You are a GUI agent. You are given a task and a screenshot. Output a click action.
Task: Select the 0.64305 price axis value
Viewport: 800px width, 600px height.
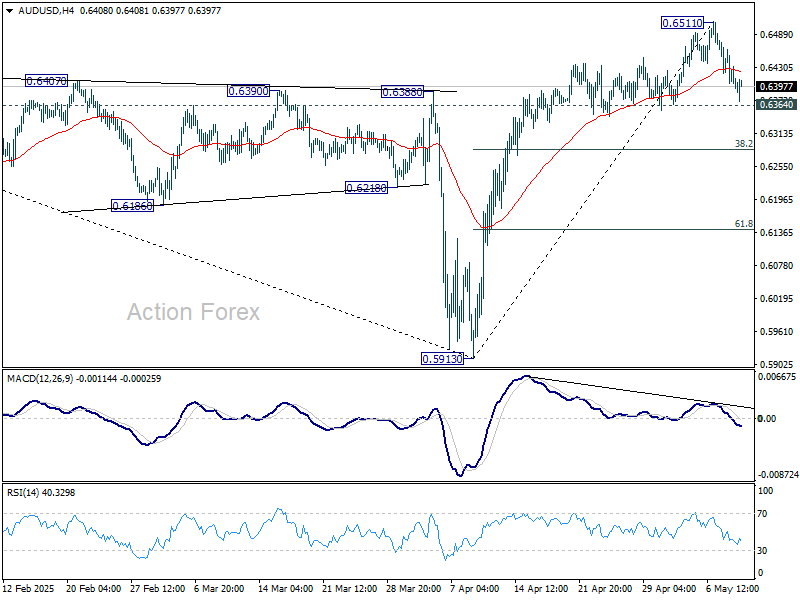tap(777, 68)
